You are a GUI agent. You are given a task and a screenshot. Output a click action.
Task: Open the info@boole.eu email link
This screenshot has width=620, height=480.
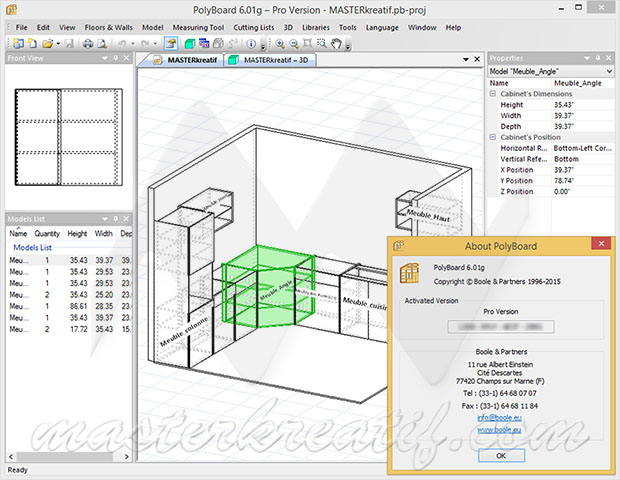[x=499, y=418]
